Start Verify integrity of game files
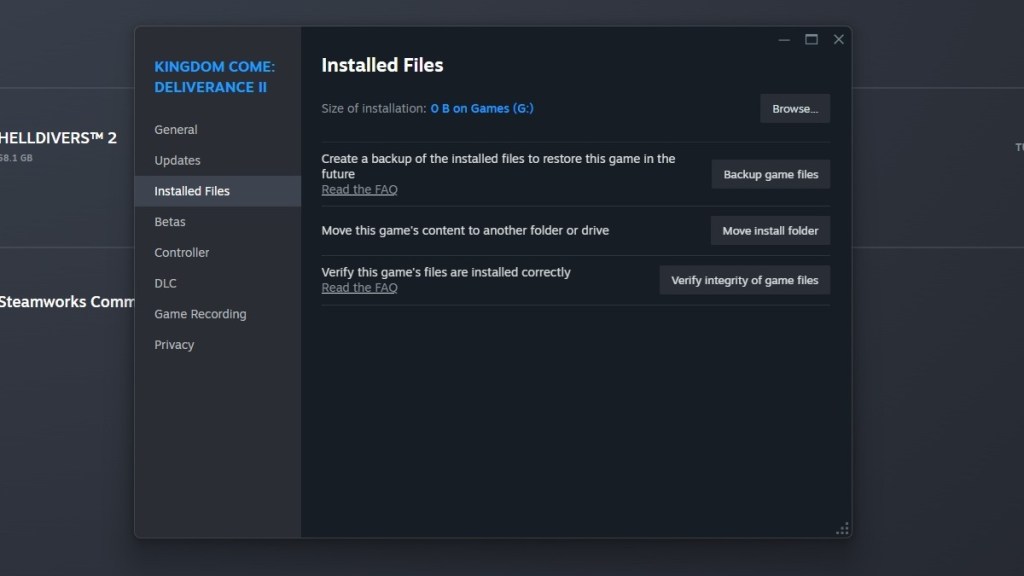The image size is (1024, 576). coord(744,281)
